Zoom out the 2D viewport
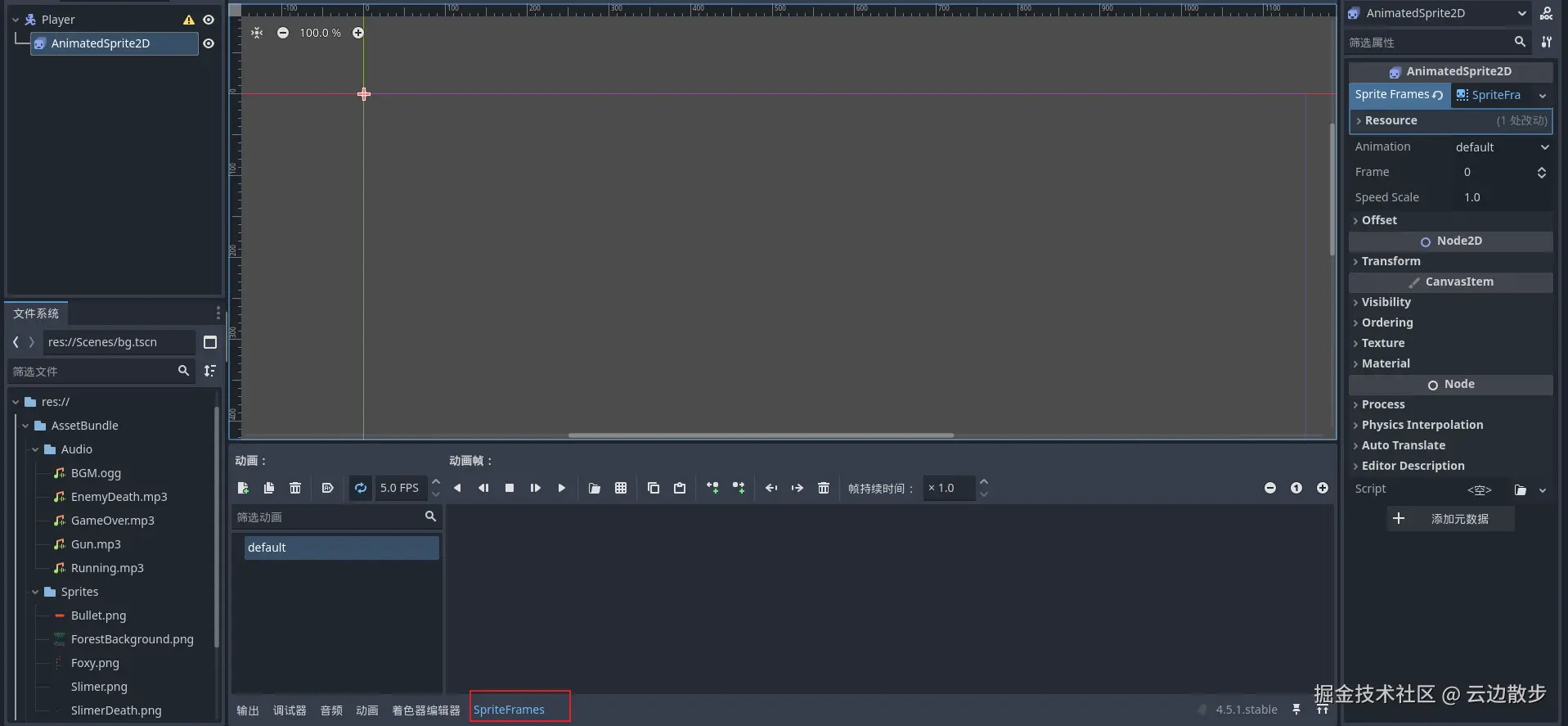The image size is (1568, 726). pyautogui.click(x=283, y=33)
